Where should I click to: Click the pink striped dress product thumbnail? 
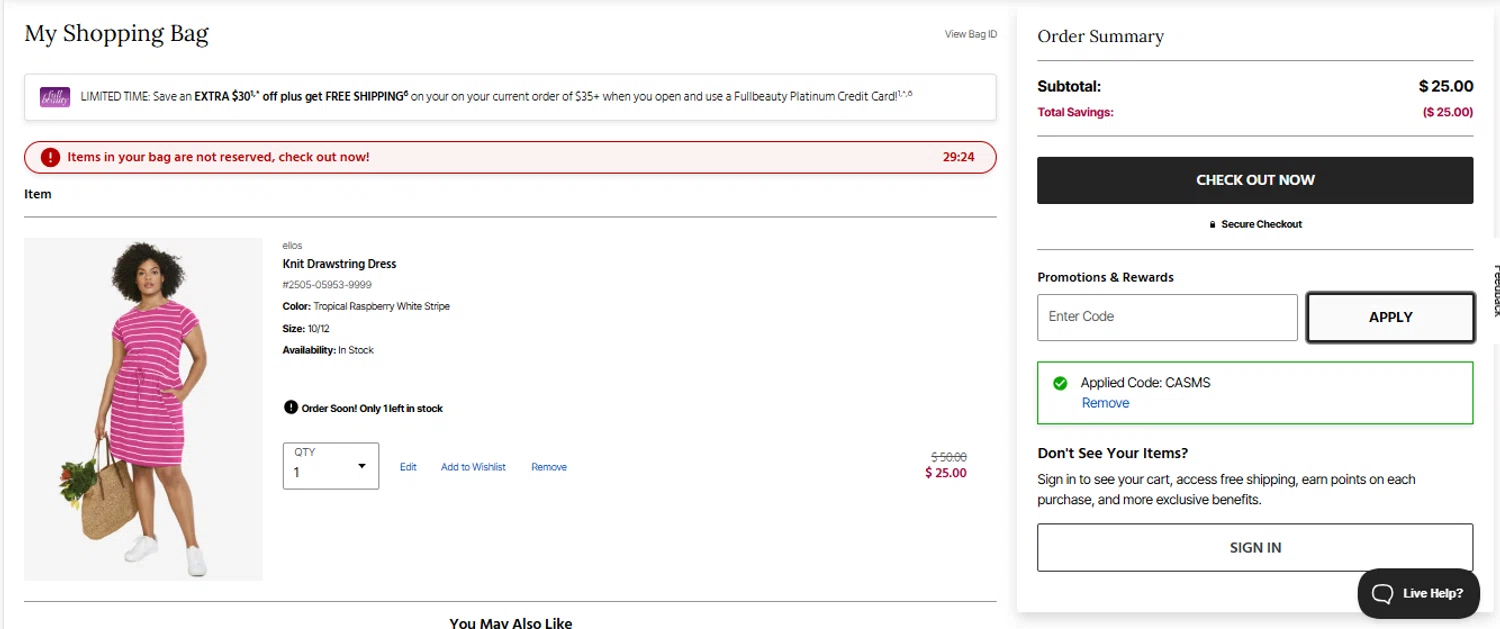(x=143, y=409)
